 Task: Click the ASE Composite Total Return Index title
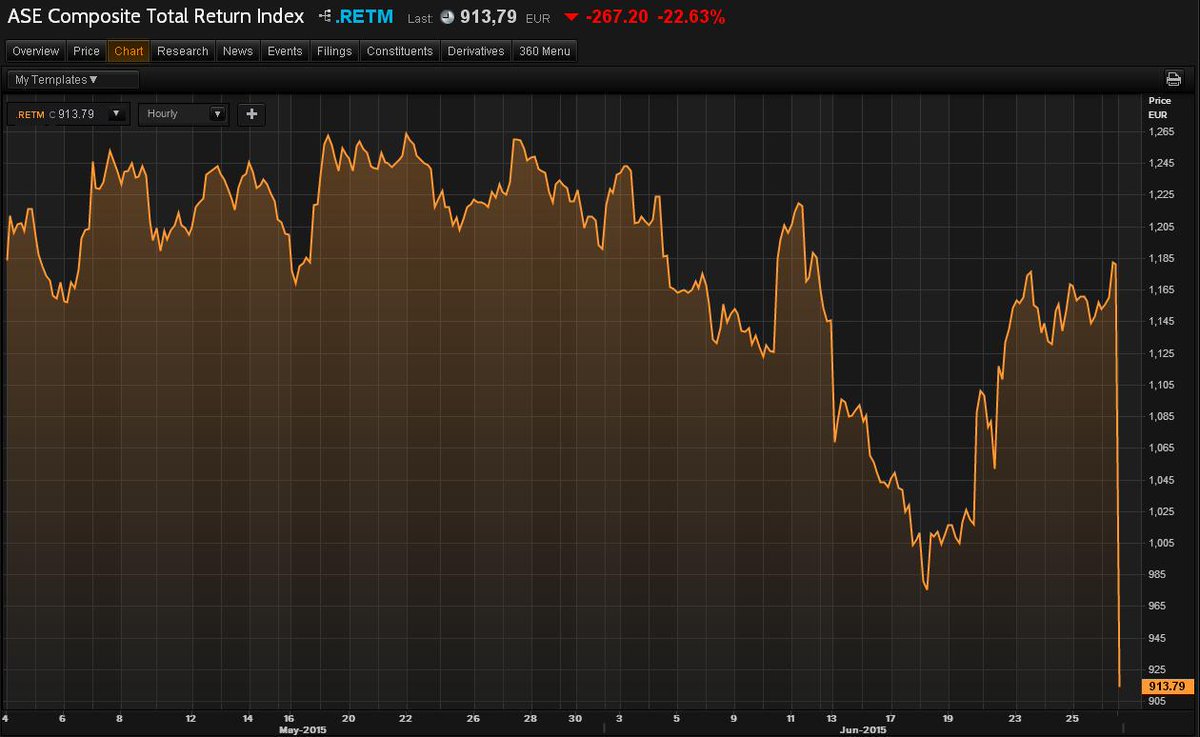(x=156, y=17)
